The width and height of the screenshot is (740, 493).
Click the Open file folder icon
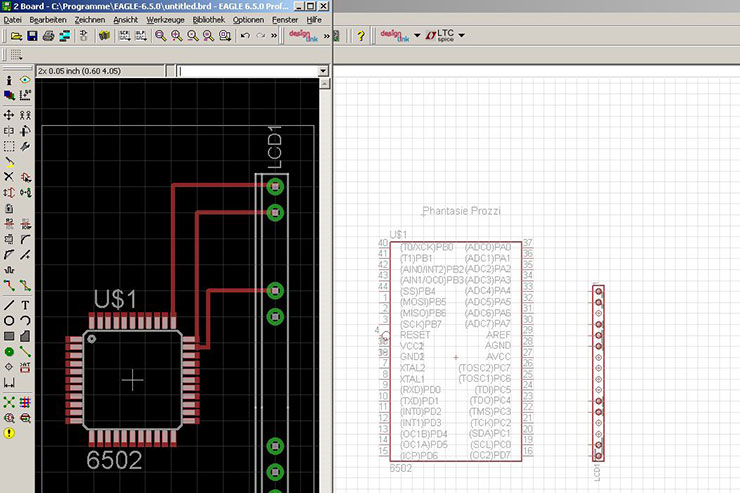click(x=17, y=36)
